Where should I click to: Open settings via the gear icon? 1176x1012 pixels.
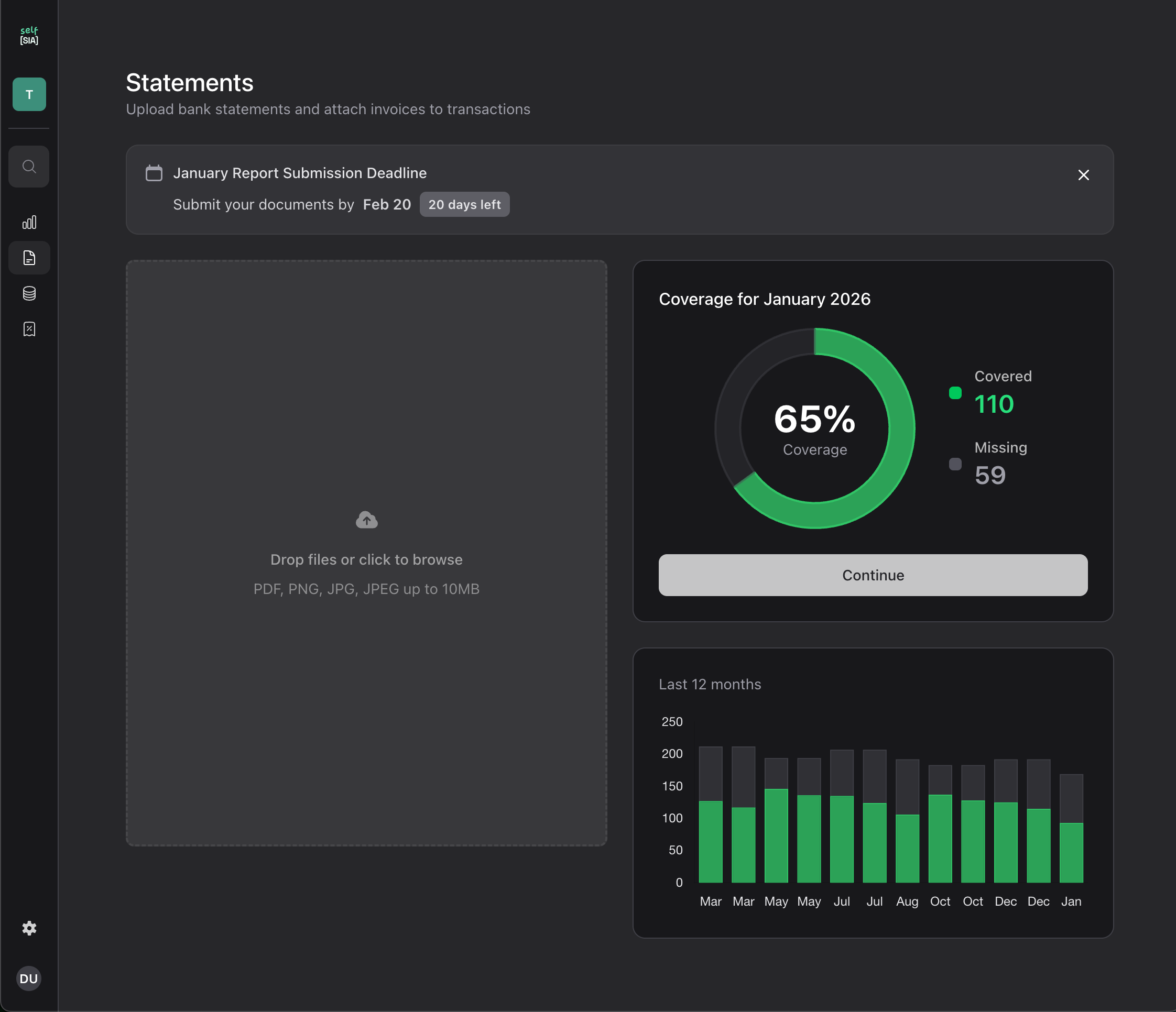pos(29,929)
